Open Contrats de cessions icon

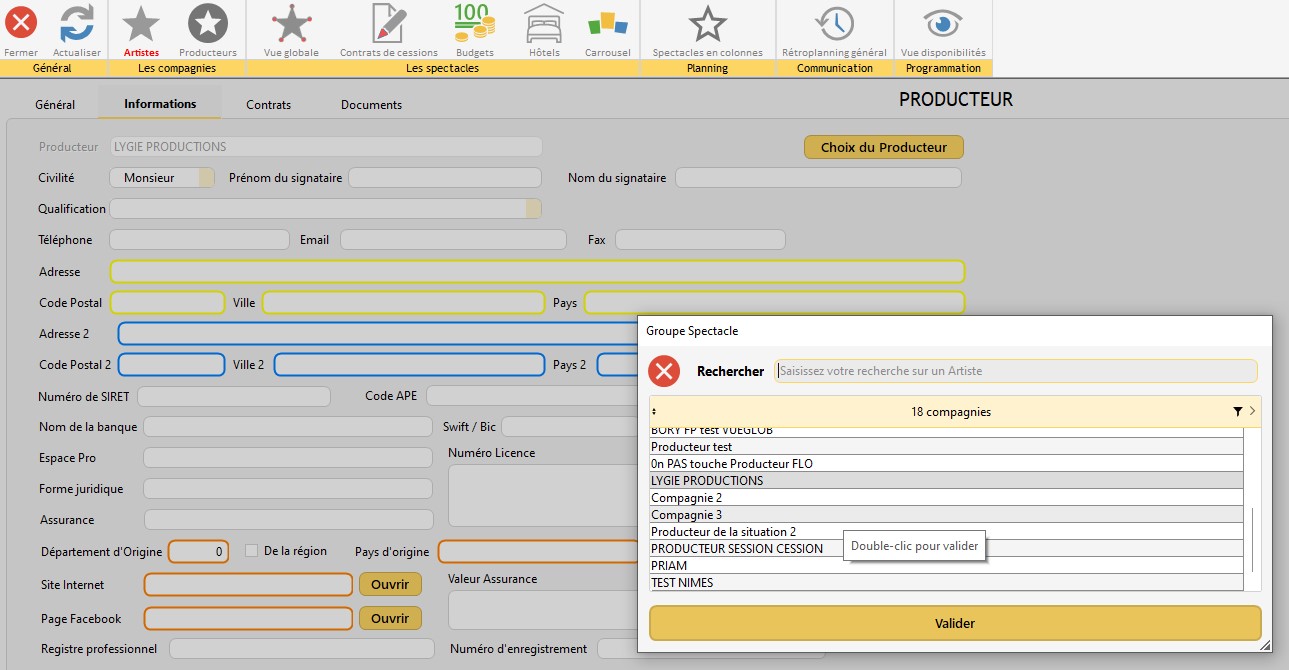point(388,24)
